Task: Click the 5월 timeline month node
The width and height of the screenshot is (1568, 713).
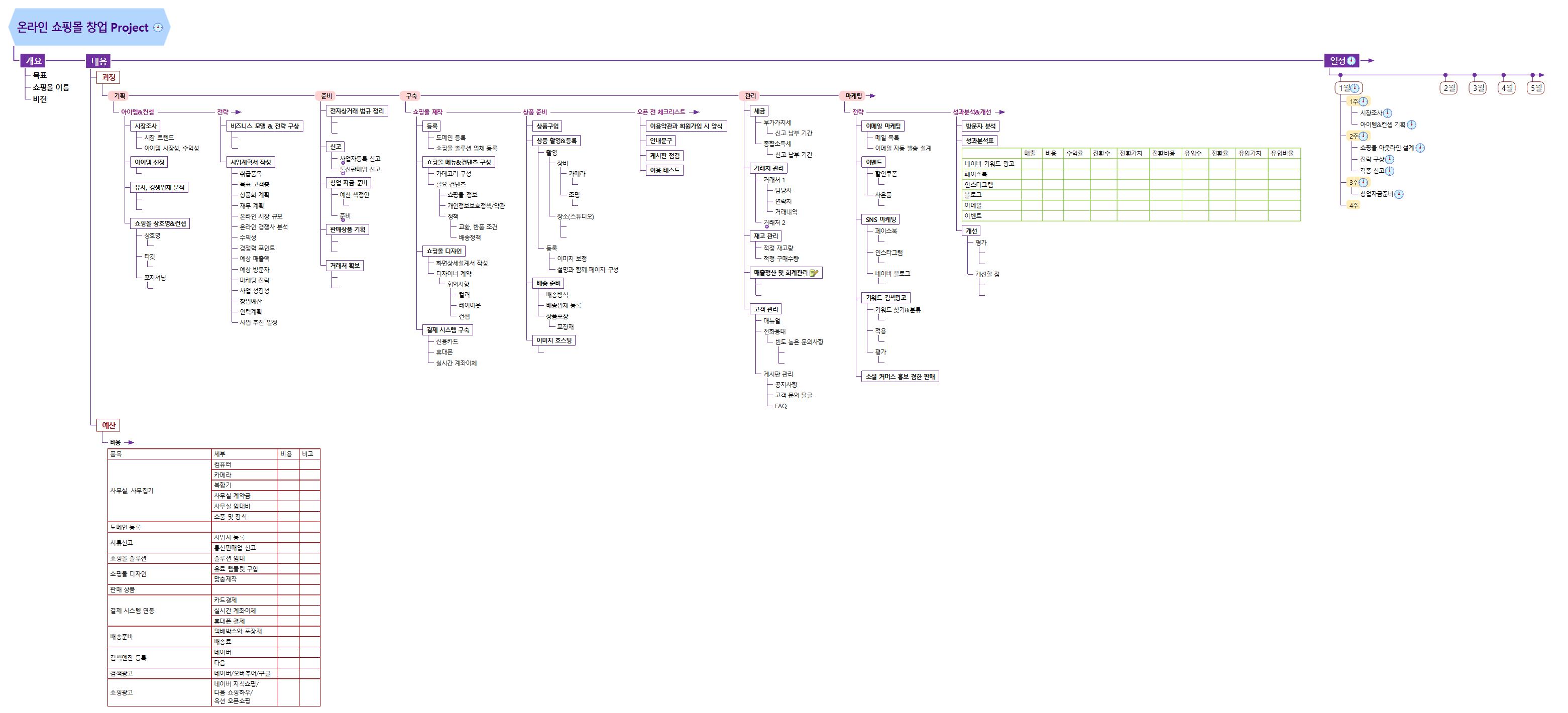Action: click(x=1536, y=88)
